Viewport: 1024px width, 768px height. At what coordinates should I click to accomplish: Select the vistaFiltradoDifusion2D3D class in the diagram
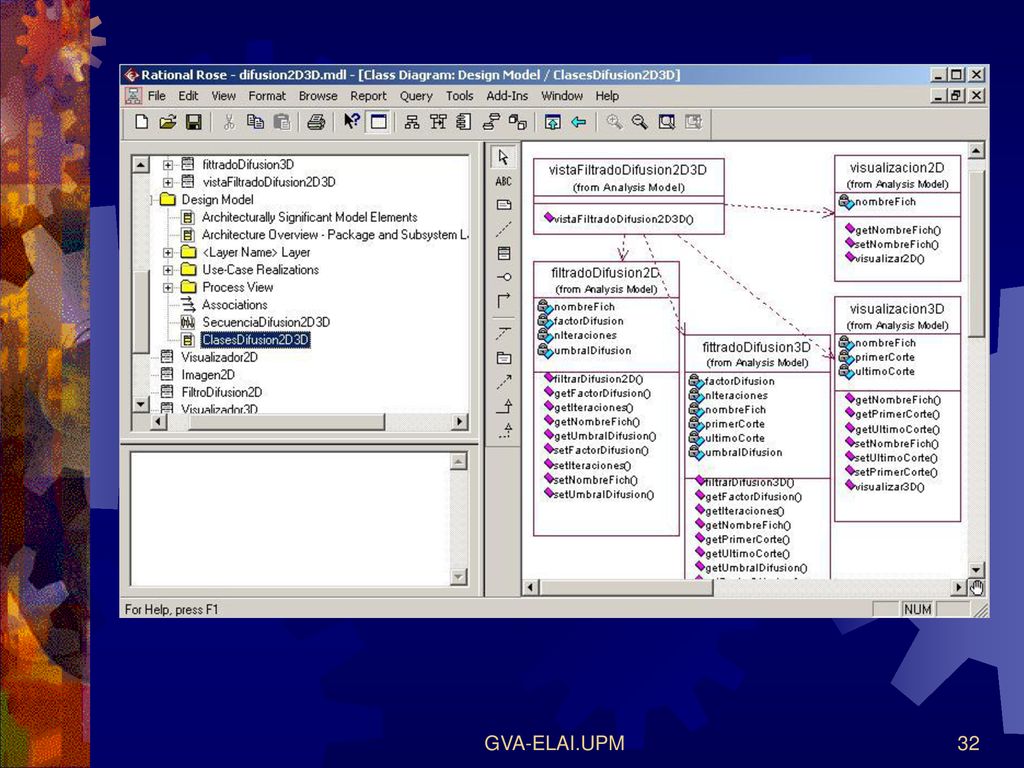pyautogui.click(x=628, y=196)
